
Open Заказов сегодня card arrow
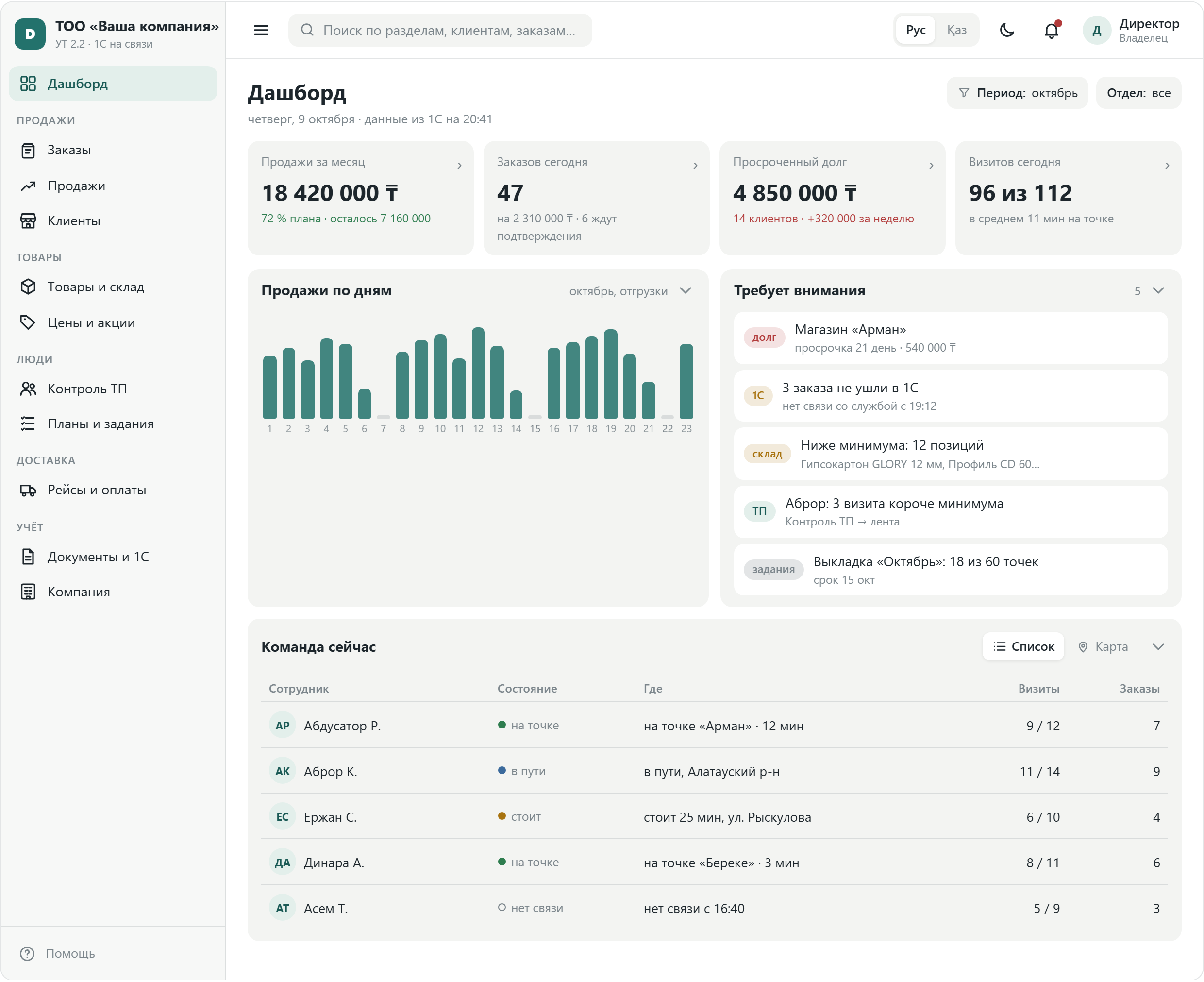click(695, 165)
